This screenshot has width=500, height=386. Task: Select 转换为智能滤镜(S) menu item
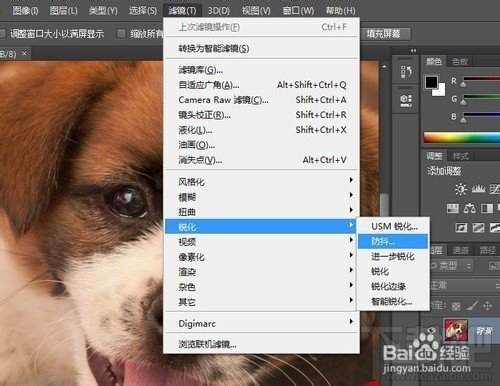point(262,48)
